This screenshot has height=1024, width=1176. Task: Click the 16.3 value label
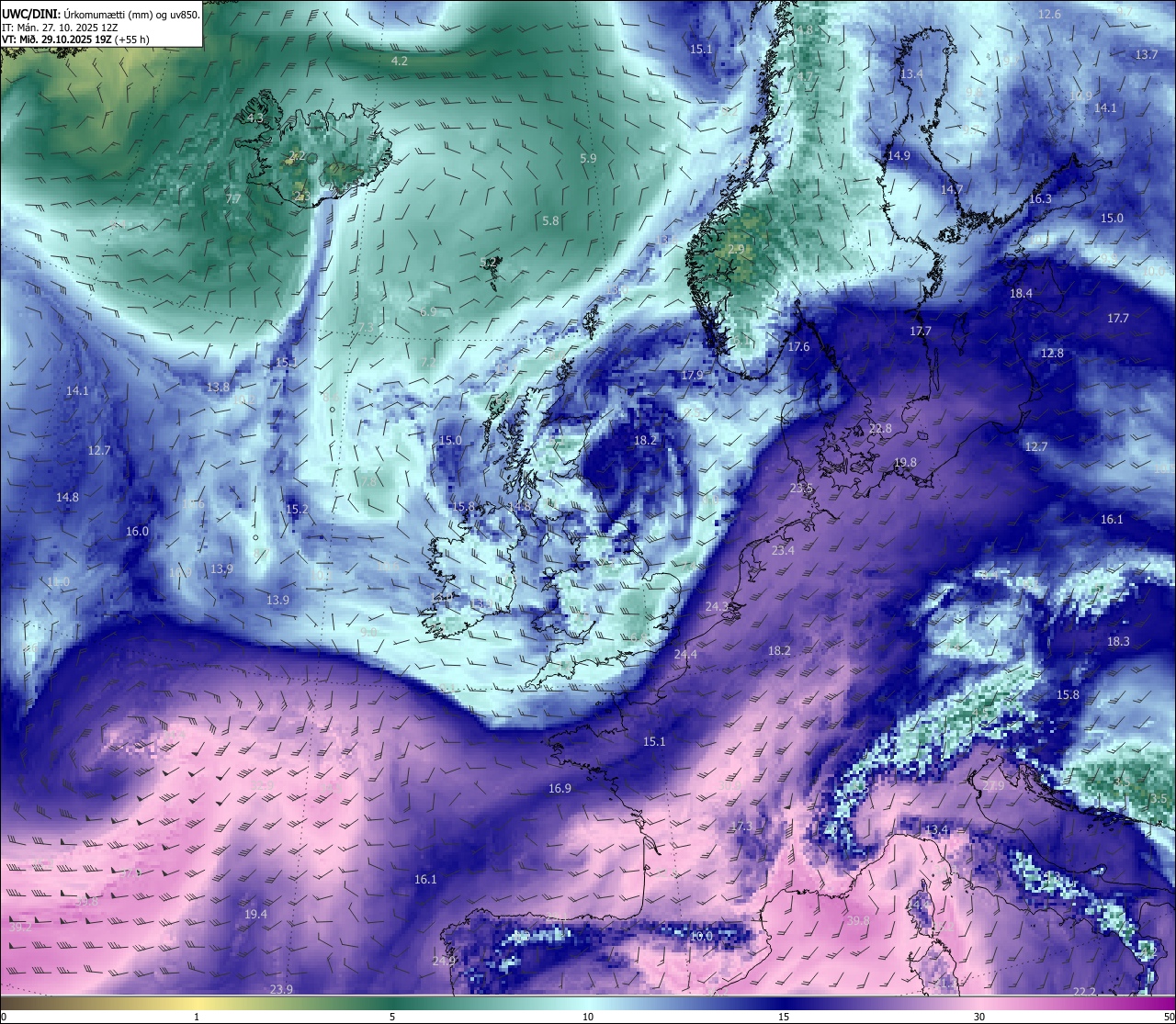[1040, 198]
